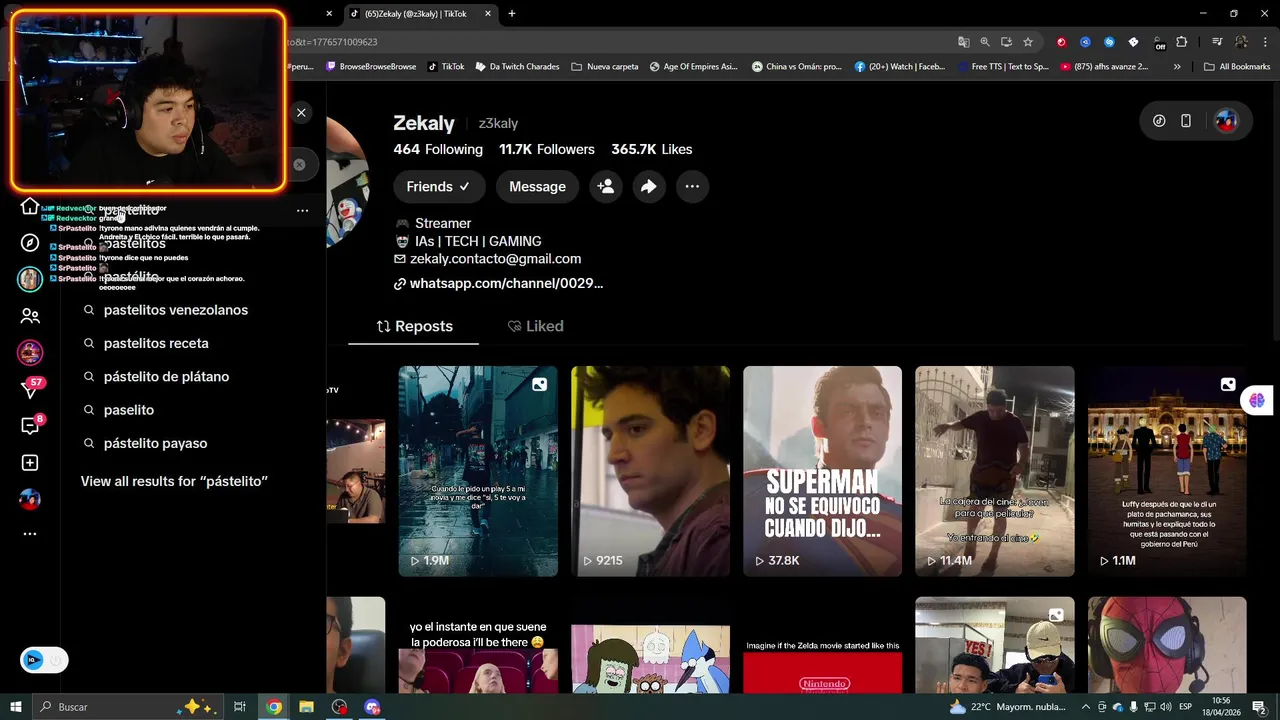The height and width of the screenshot is (720, 1280).
Task: Open the All Bookmarks folder
Action: 1237,67
